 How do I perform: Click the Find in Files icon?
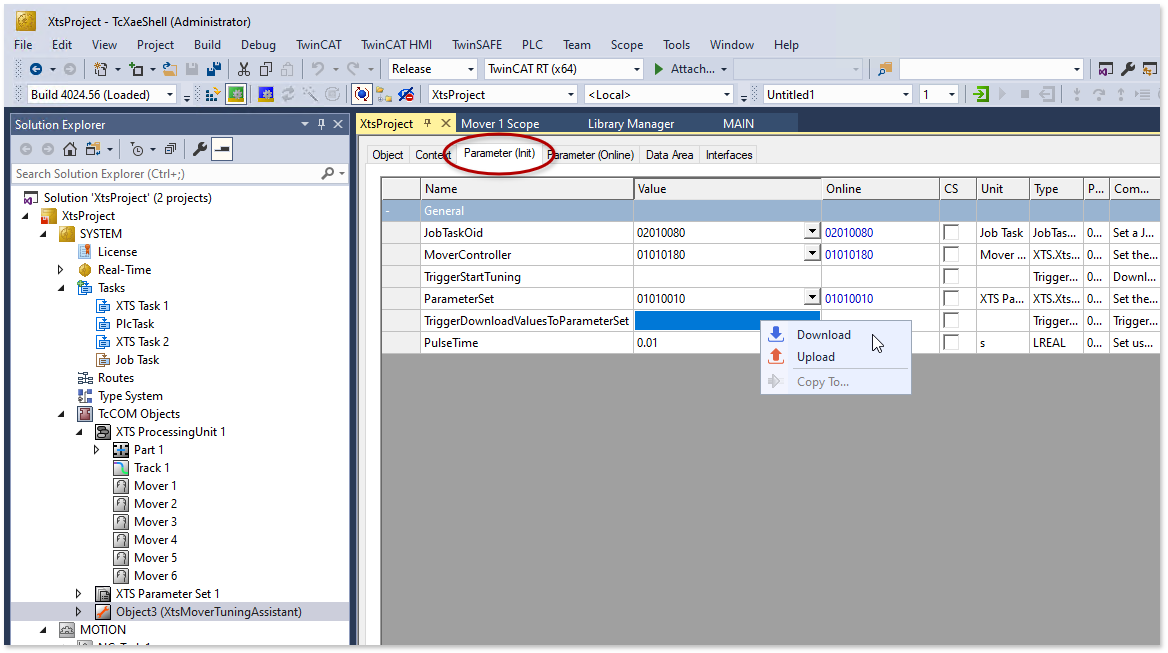[884, 69]
